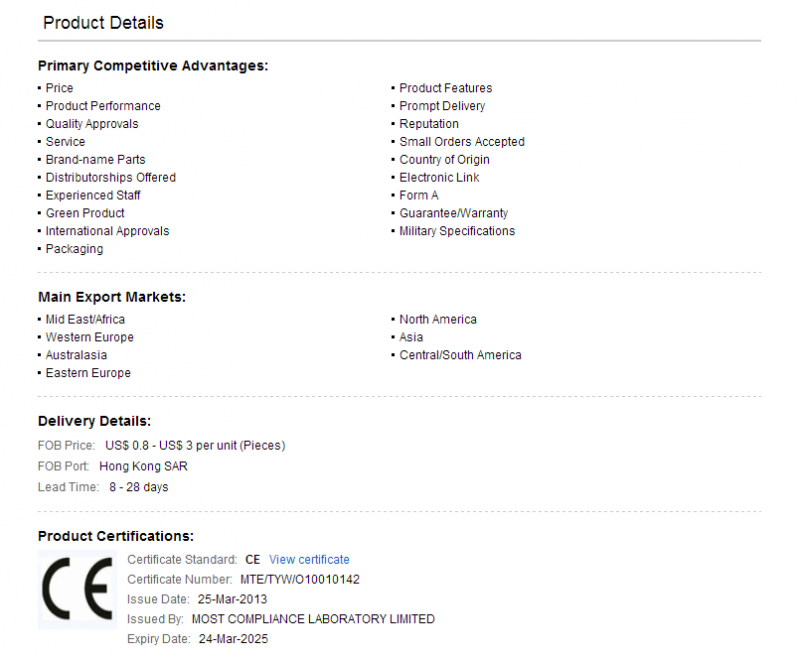
Task: Click the Guarantee/Warranty item
Action: (454, 213)
